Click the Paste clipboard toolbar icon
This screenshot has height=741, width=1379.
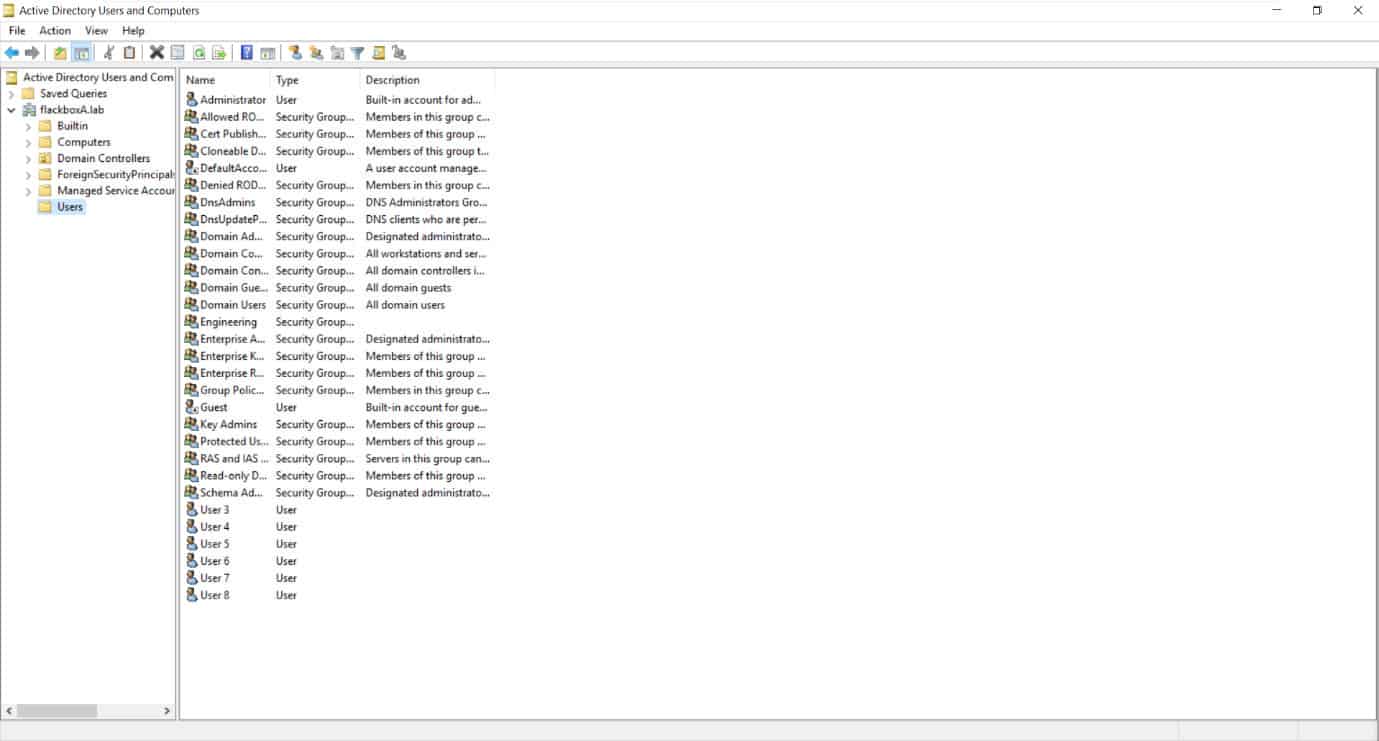tap(129, 53)
